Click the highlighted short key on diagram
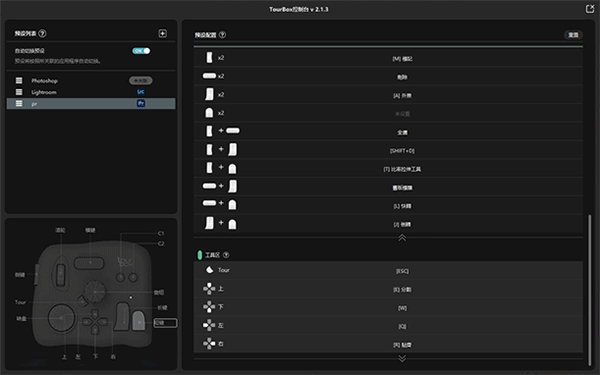The height and width of the screenshot is (375, 600). pyautogui.click(x=139, y=321)
